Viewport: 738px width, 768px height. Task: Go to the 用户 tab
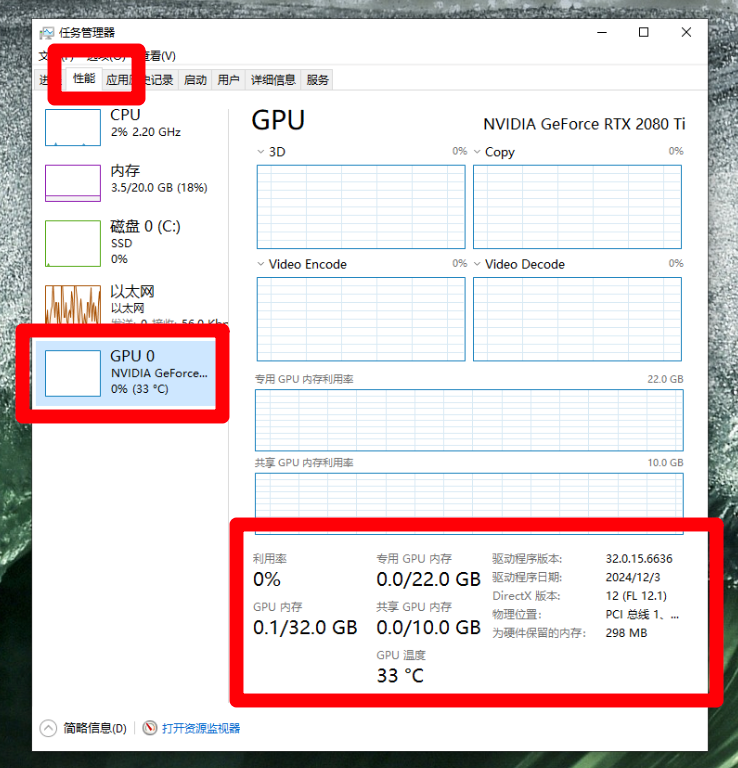(228, 80)
